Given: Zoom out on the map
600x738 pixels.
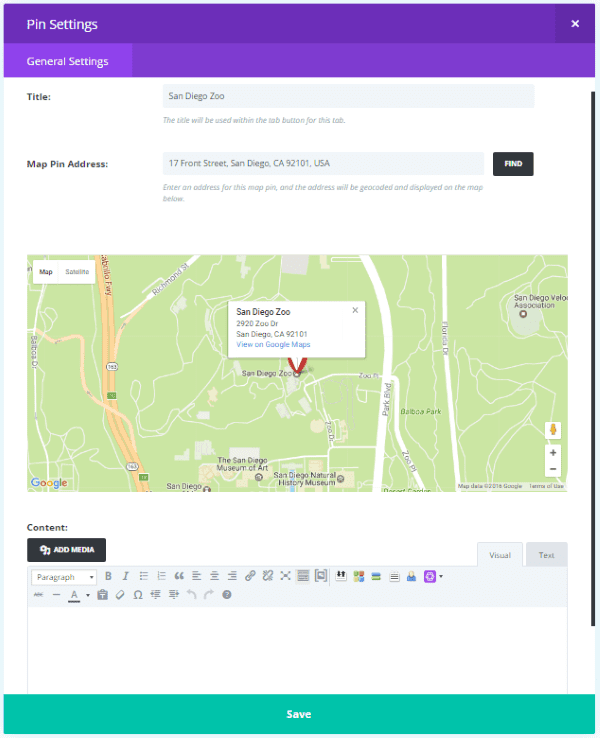Looking at the screenshot, I should point(553,469).
